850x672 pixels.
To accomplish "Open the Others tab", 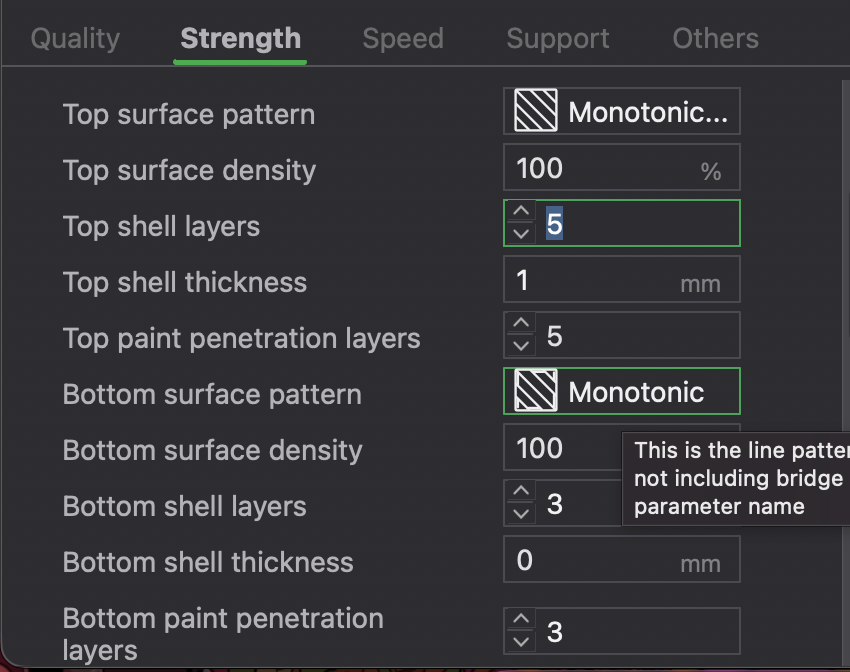I will 715,39.
